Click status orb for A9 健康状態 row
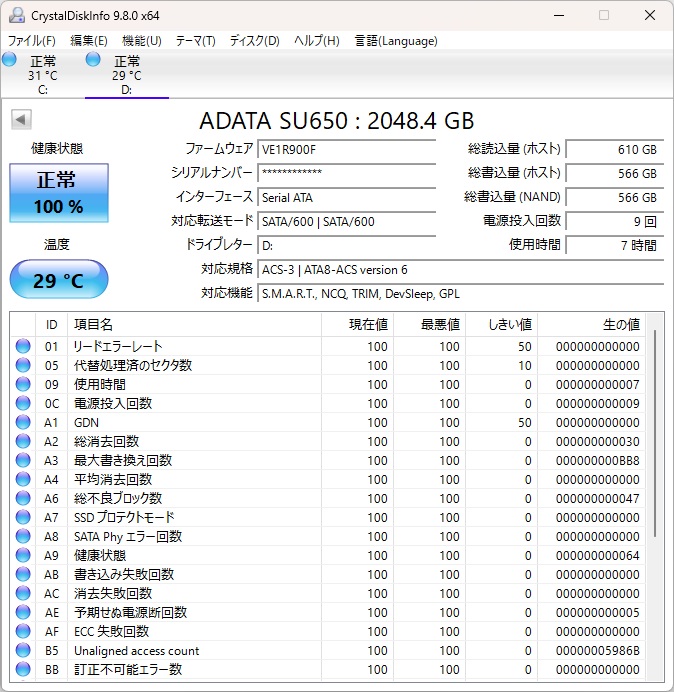Viewport: 674px width, 692px height. click(23, 555)
